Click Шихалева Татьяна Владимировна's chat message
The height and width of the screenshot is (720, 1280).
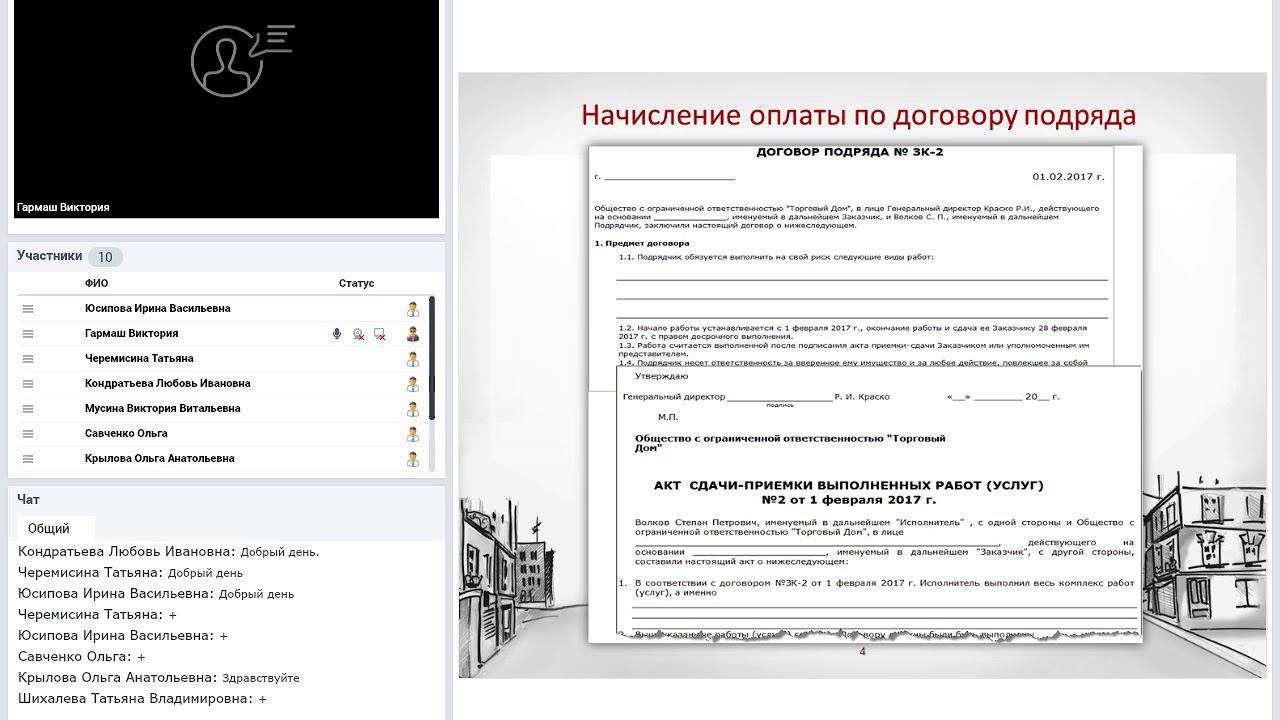(142, 699)
